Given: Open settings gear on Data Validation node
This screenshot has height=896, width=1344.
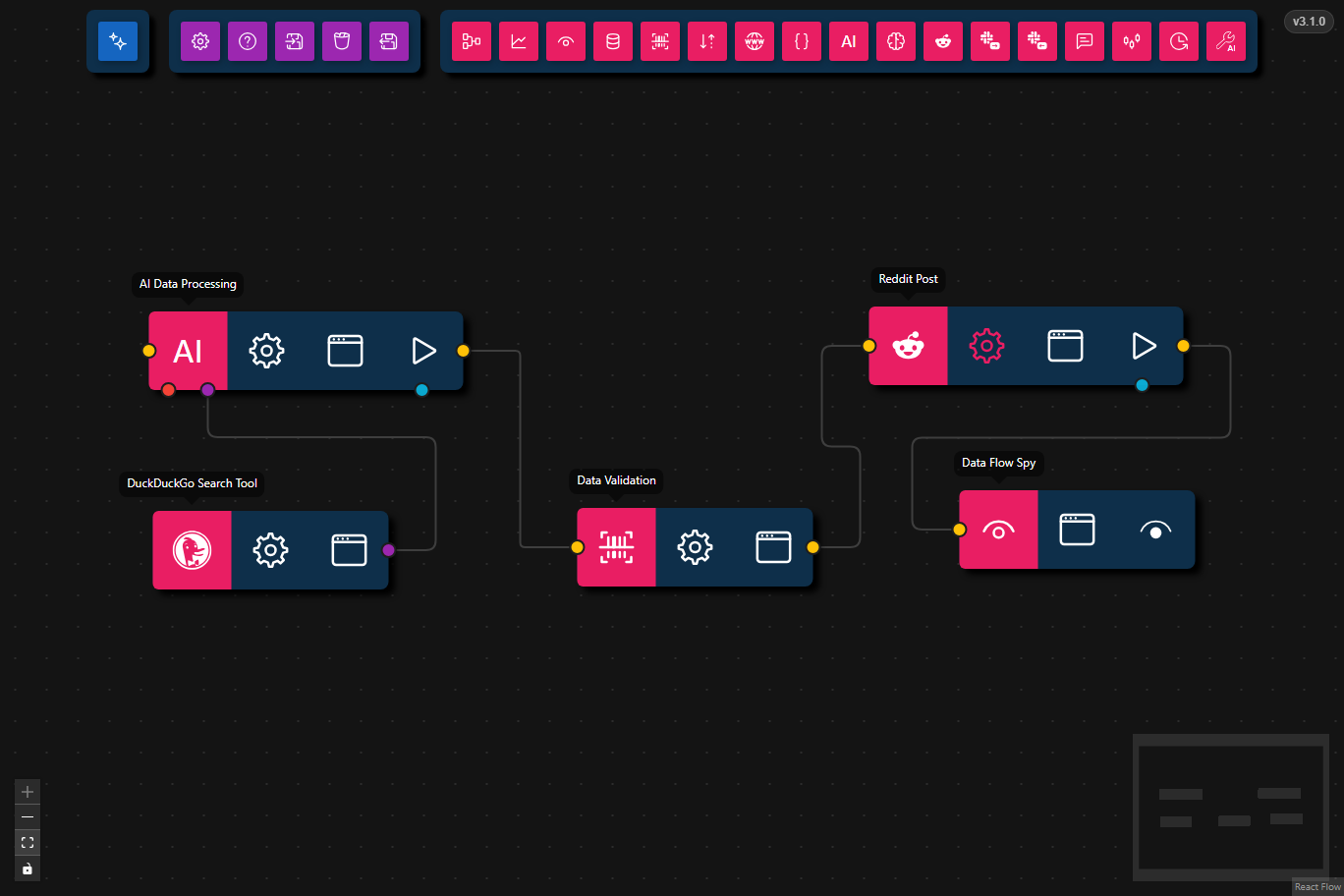Looking at the screenshot, I should click(695, 547).
